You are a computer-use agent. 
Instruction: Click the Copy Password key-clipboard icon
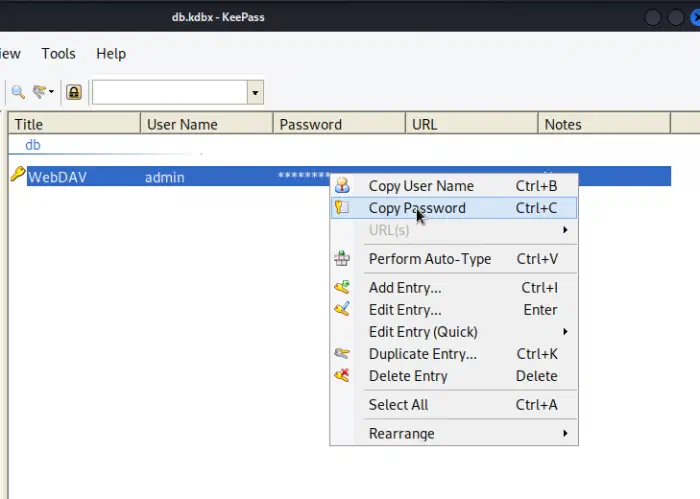(x=342, y=207)
